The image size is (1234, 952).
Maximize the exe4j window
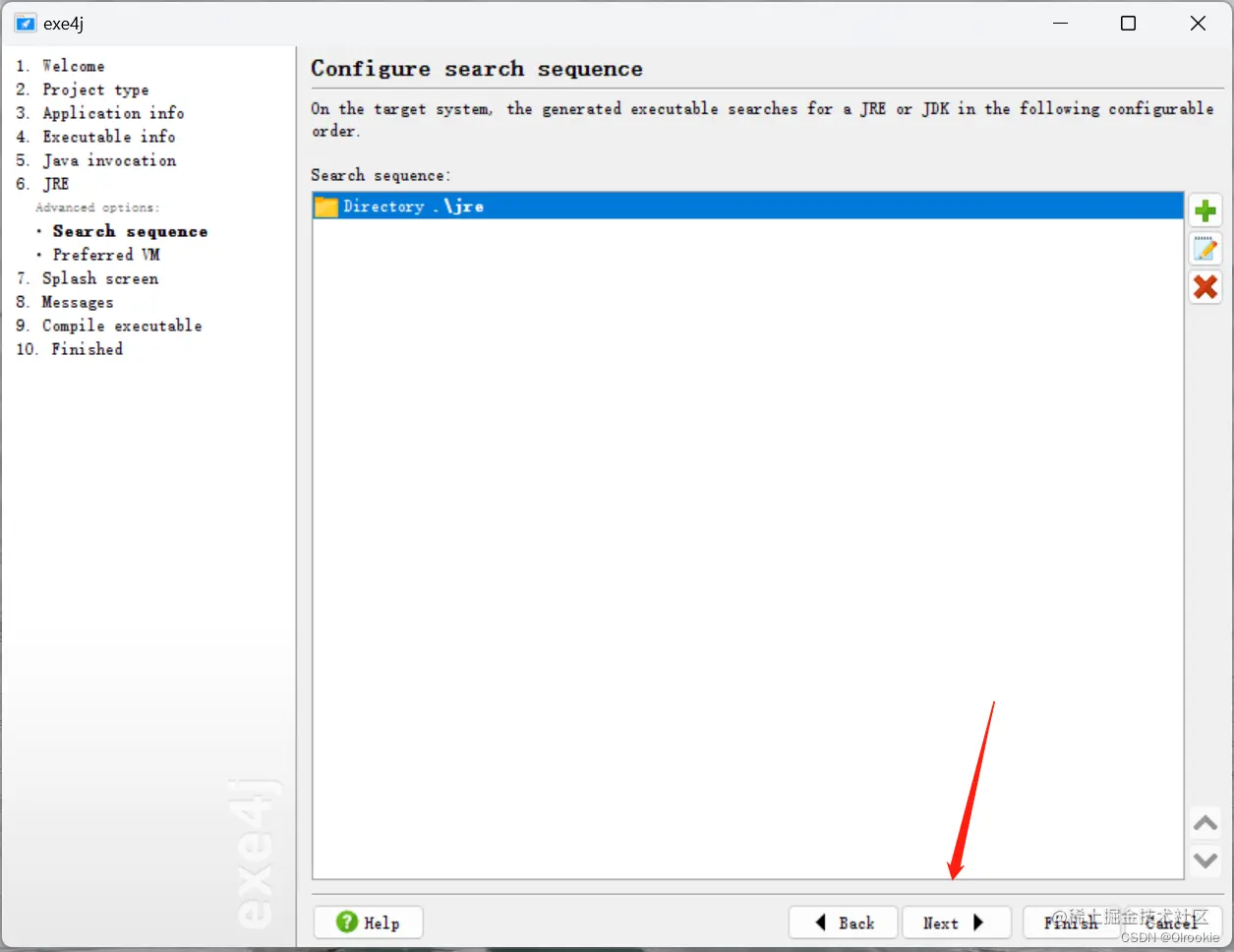tap(1129, 23)
